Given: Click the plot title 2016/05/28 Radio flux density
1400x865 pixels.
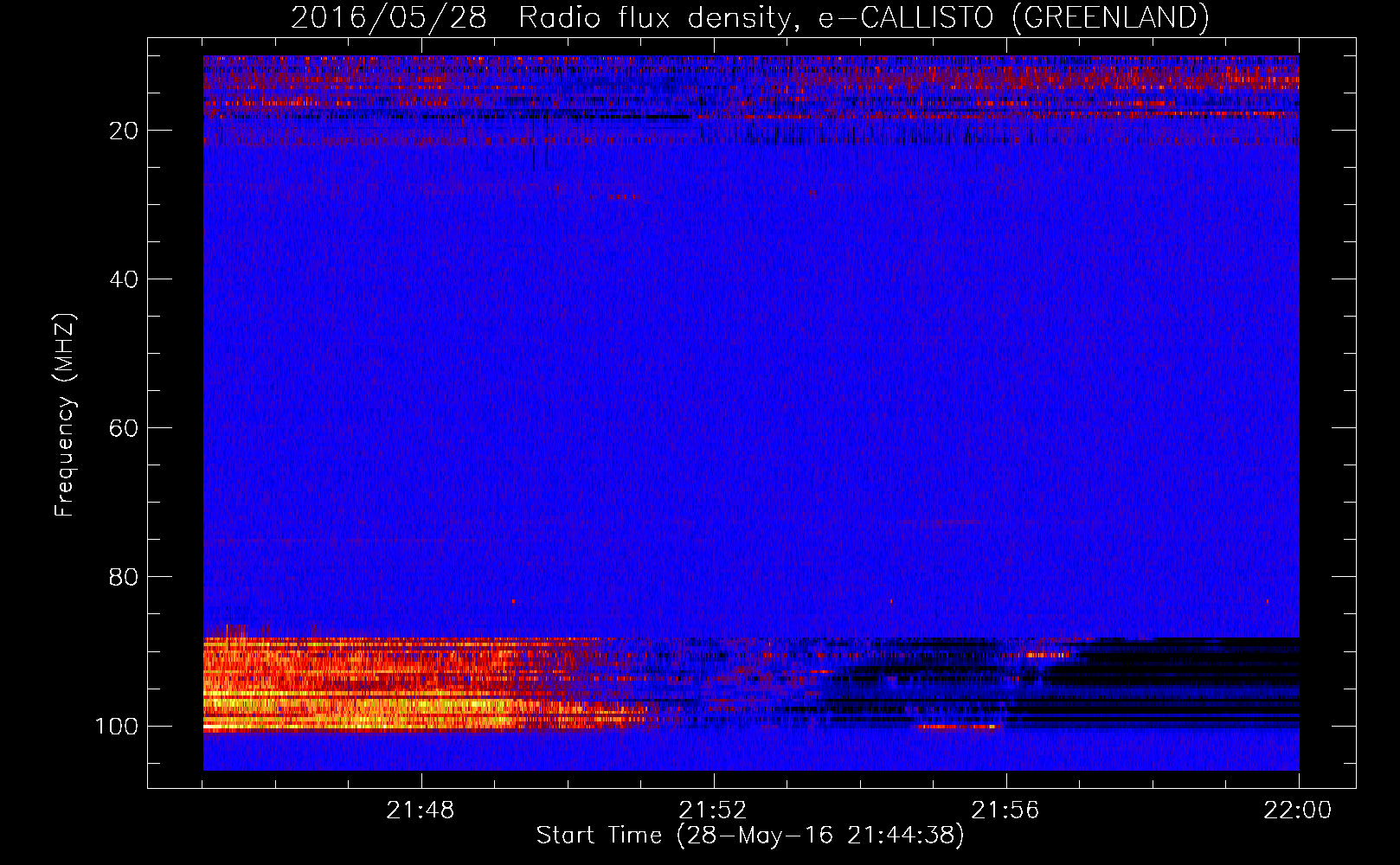Looking at the screenshot, I should 749,17.
